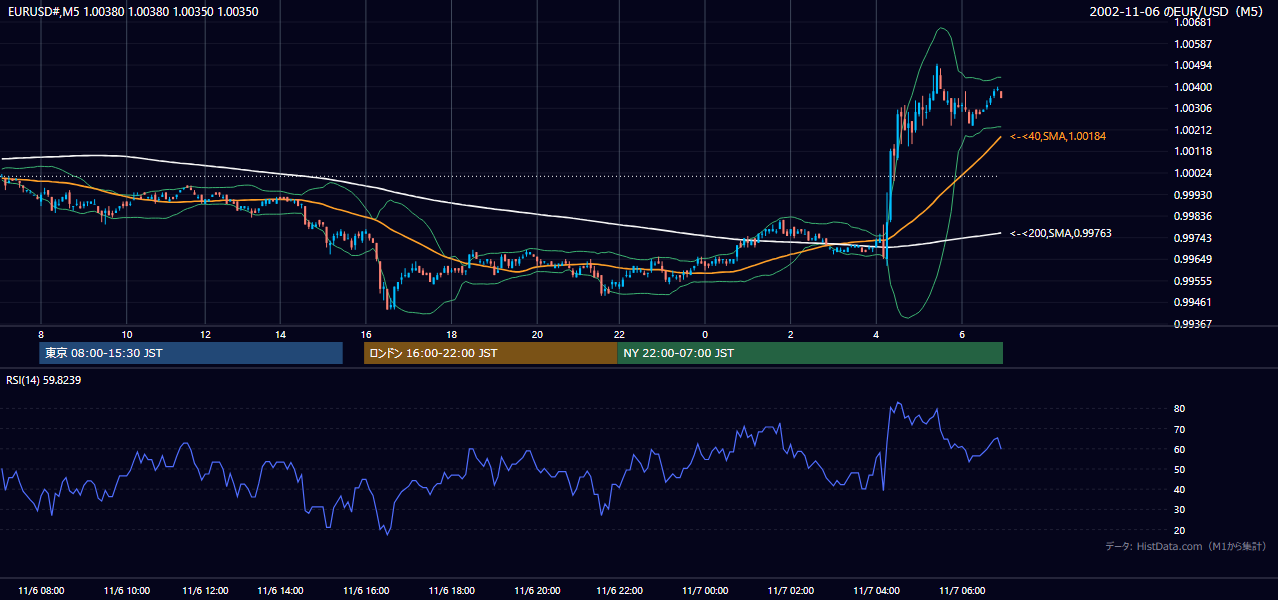Click the 11/7 04:00 time axis label
Screen dimensions: 1278x600
click(x=877, y=591)
